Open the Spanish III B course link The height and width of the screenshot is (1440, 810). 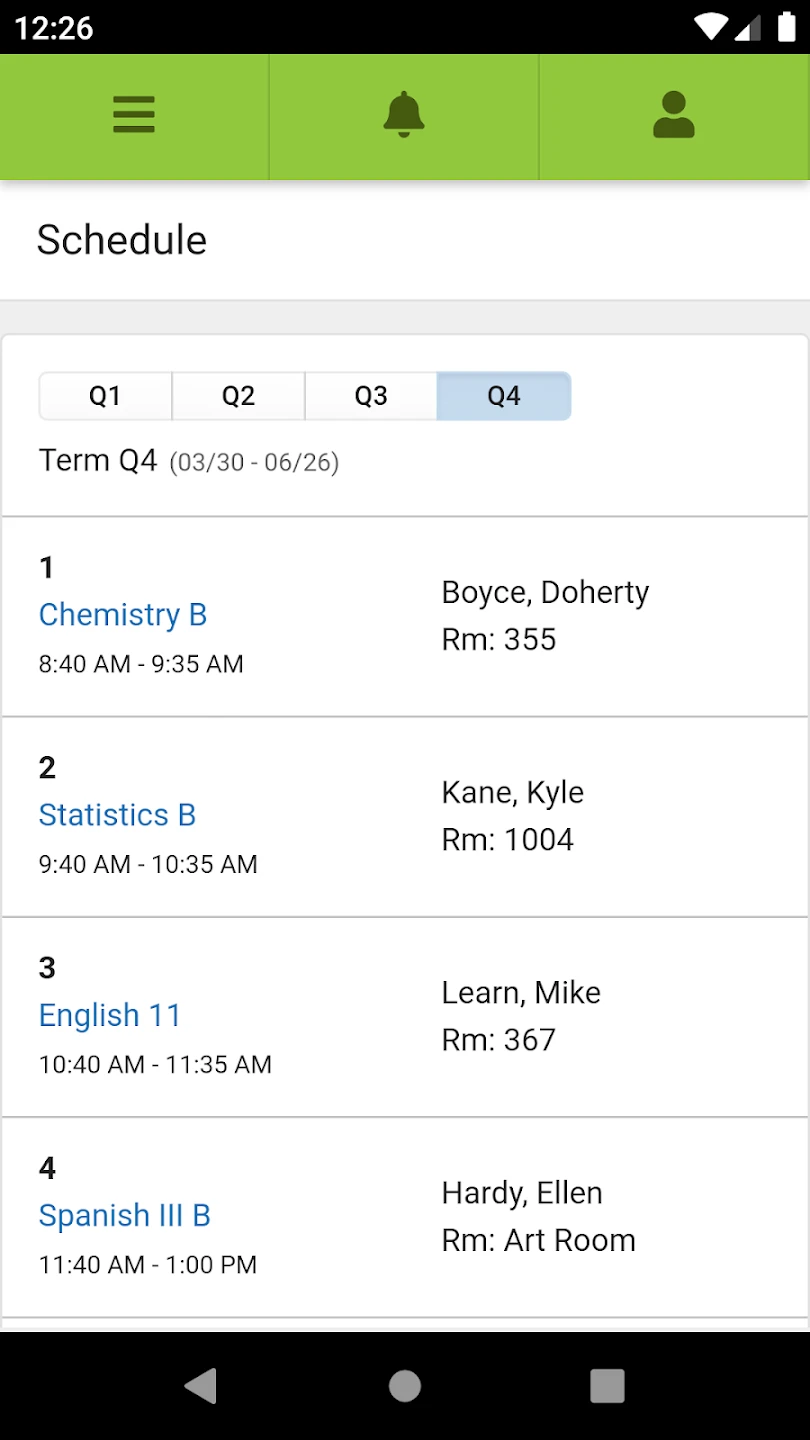point(125,1215)
